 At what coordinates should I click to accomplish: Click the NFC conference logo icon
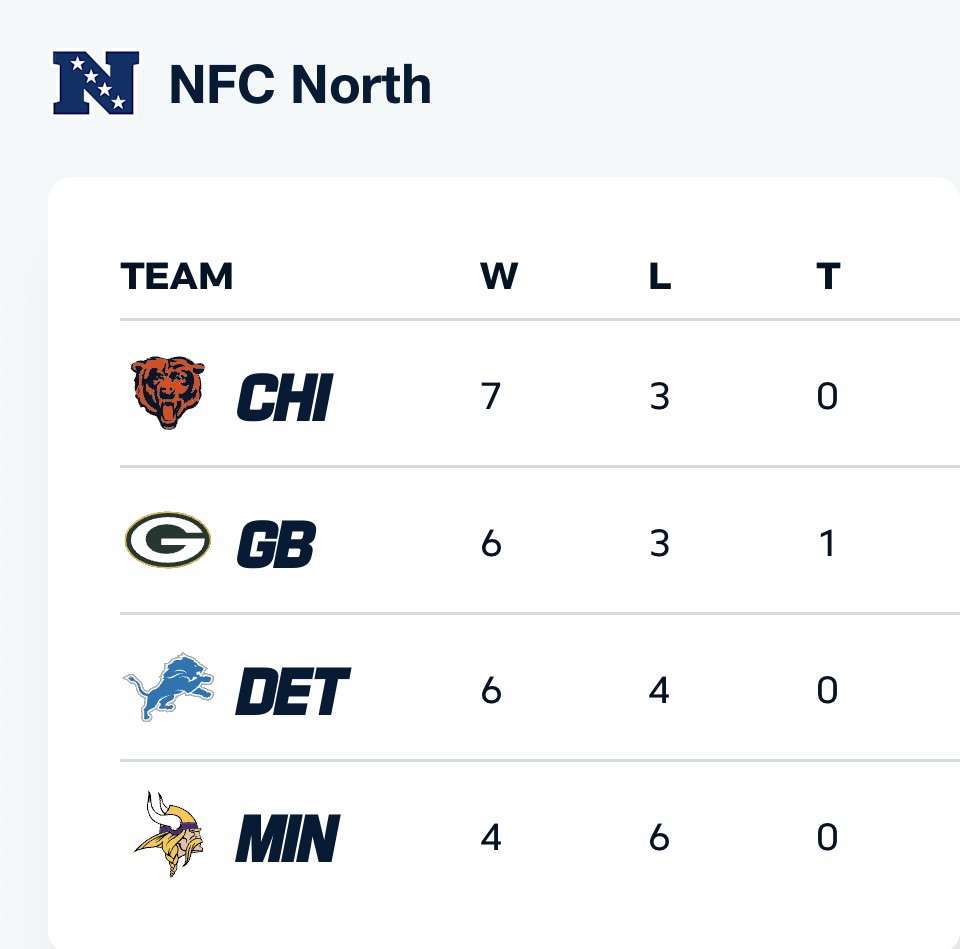tap(94, 84)
